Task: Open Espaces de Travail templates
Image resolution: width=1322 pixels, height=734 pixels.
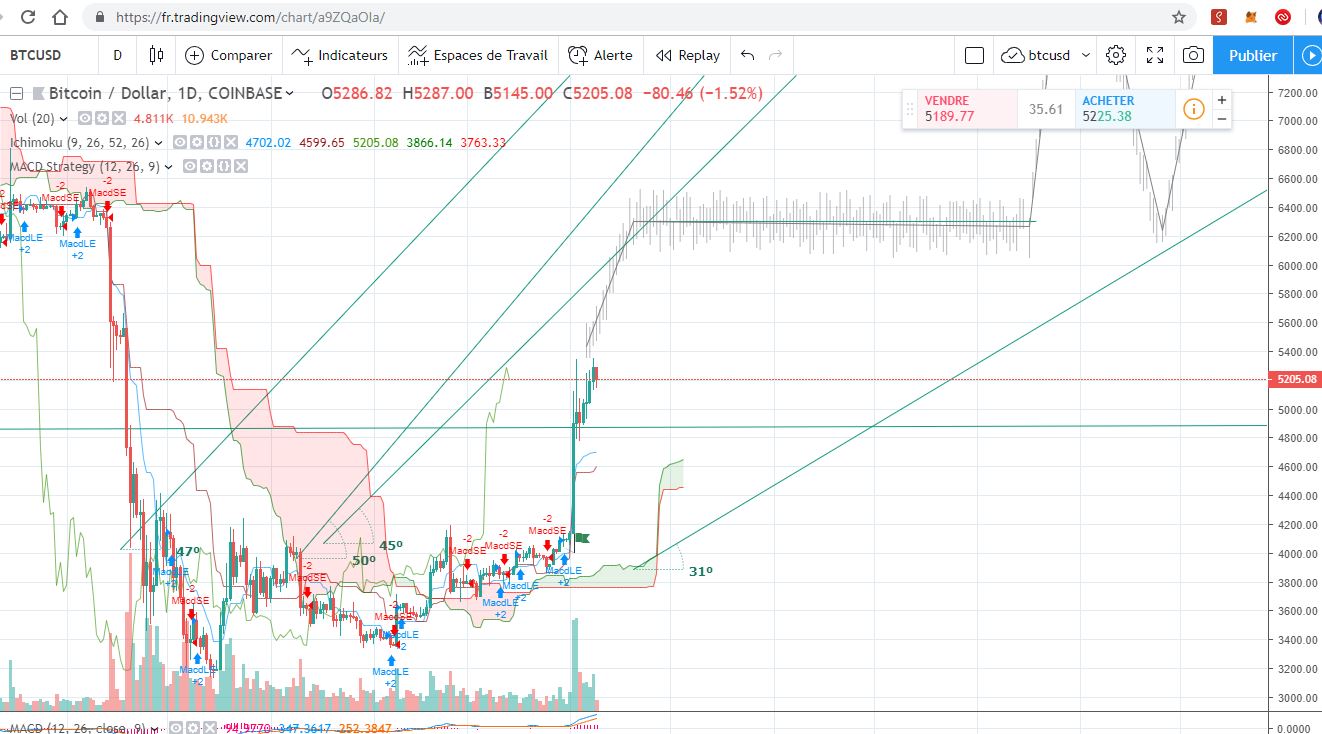Action: point(478,55)
